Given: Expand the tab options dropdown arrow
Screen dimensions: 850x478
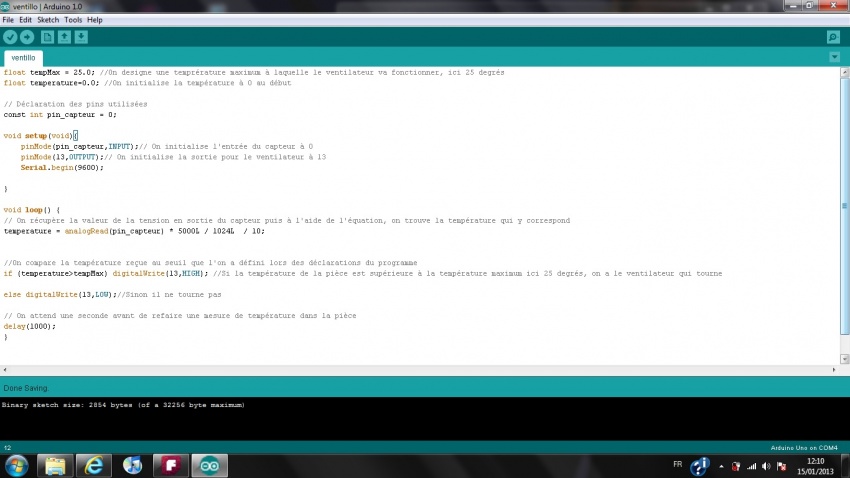Looking at the screenshot, I should coord(834,57).
